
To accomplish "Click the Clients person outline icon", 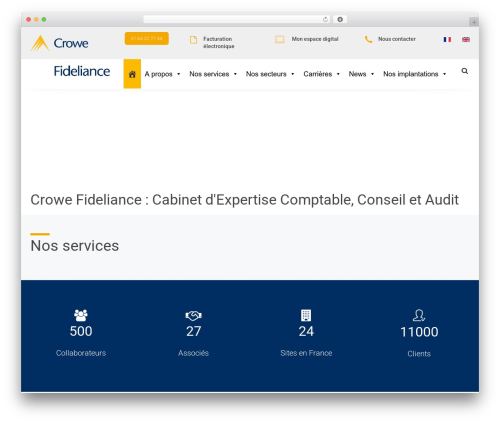I will pyautogui.click(x=419, y=315).
